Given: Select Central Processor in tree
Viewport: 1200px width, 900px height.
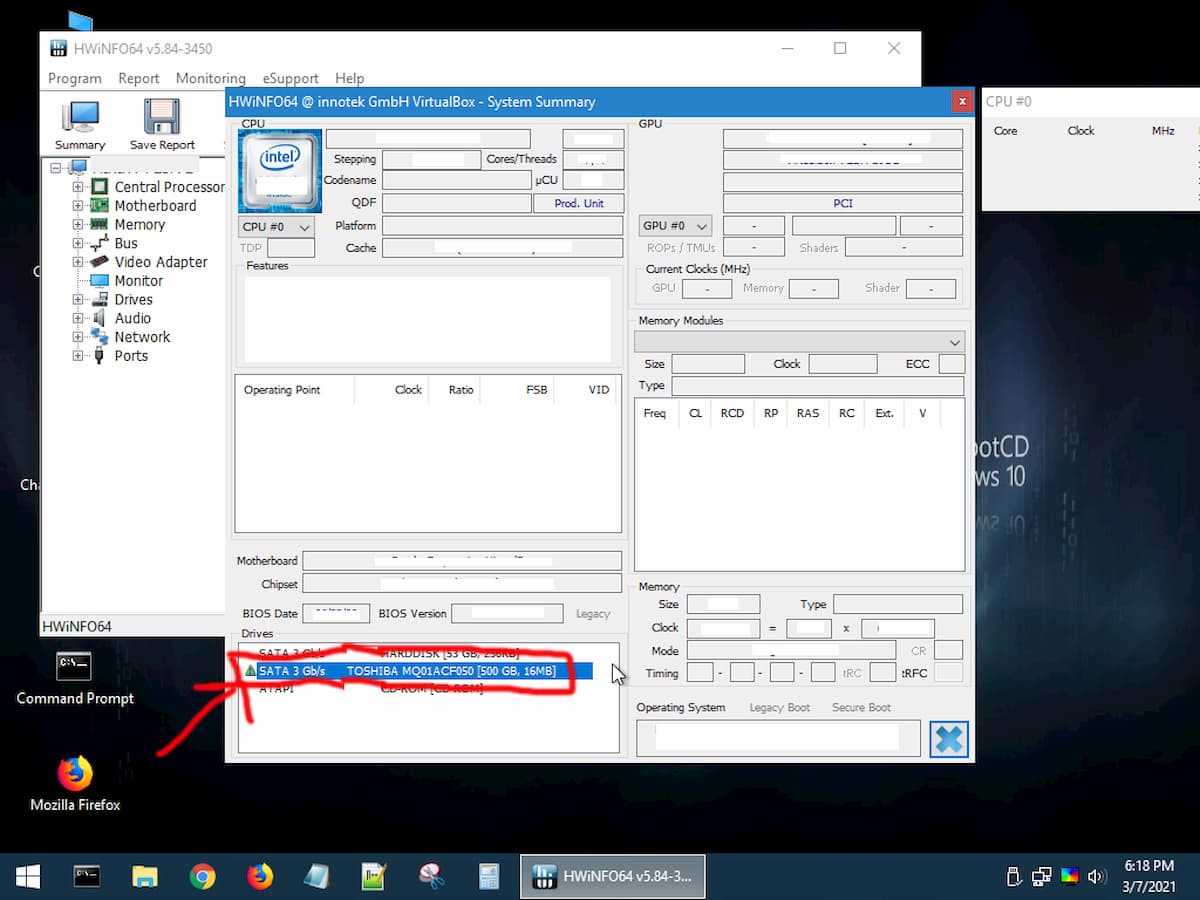Looking at the screenshot, I should (169, 187).
